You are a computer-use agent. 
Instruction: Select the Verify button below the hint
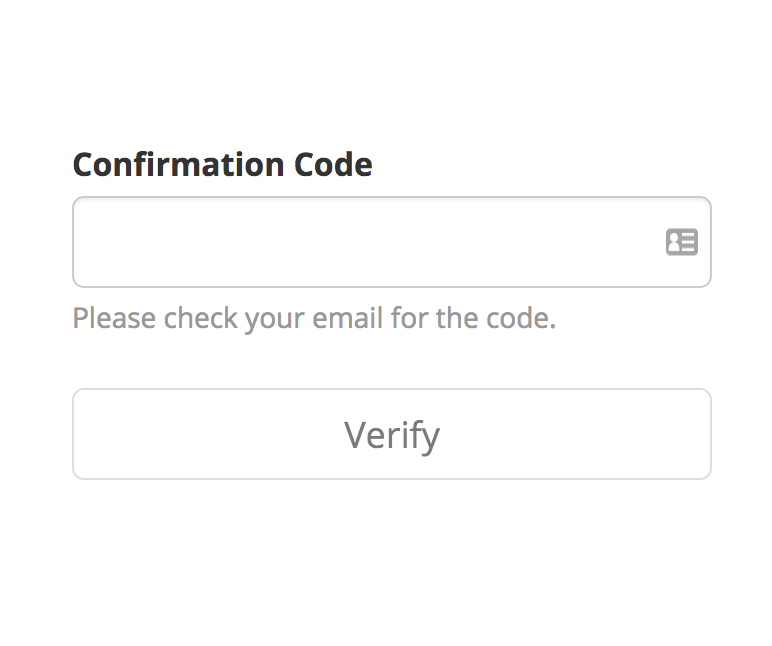click(392, 434)
